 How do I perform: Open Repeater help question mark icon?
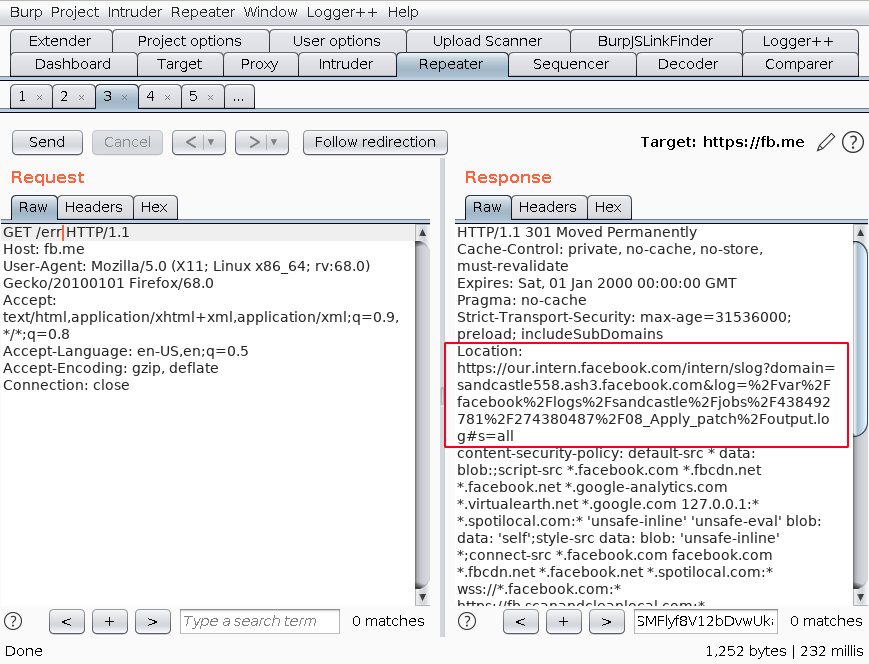point(852,142)
